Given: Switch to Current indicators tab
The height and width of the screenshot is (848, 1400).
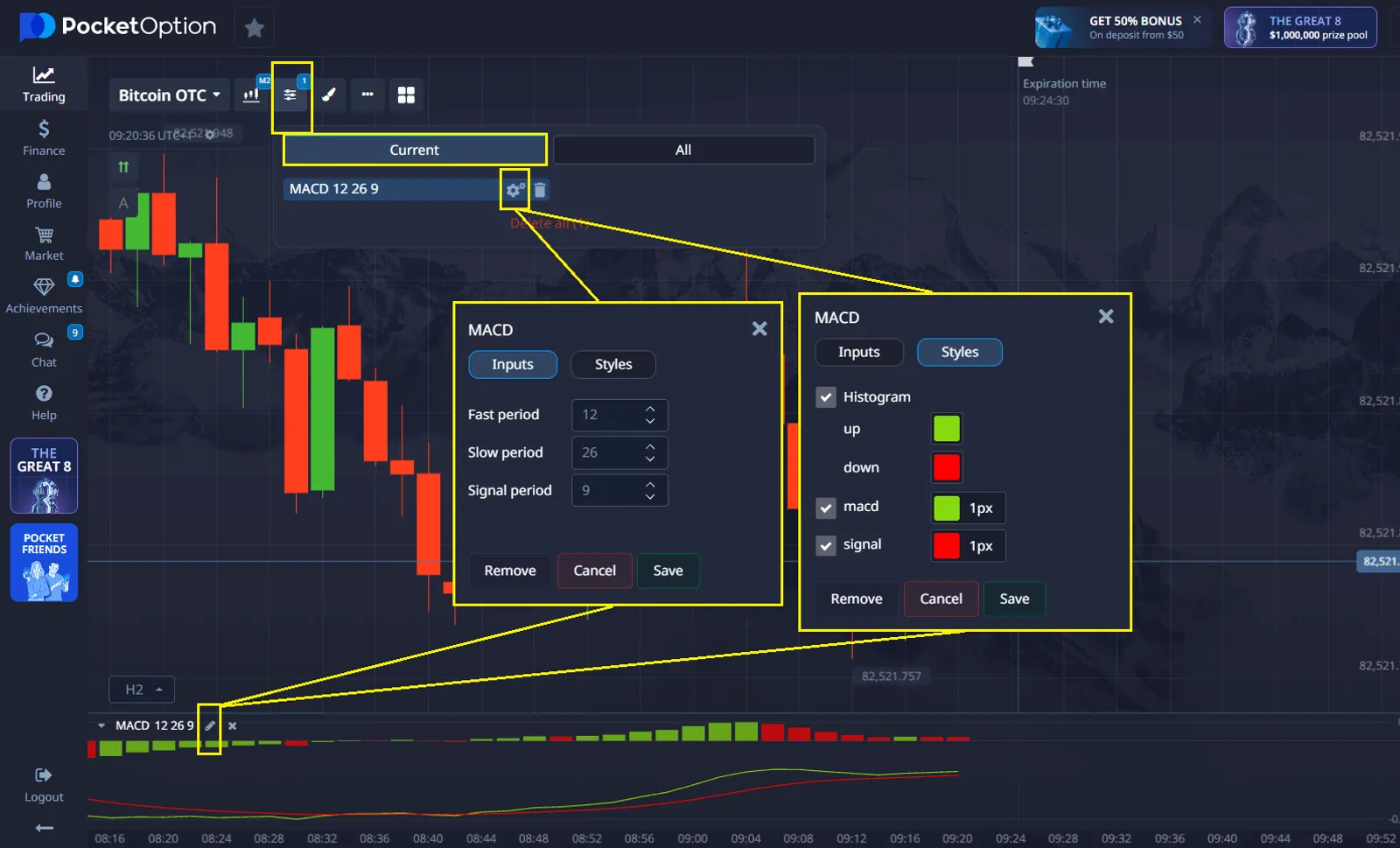Looking at the screenshot, I should coord(415,150).
